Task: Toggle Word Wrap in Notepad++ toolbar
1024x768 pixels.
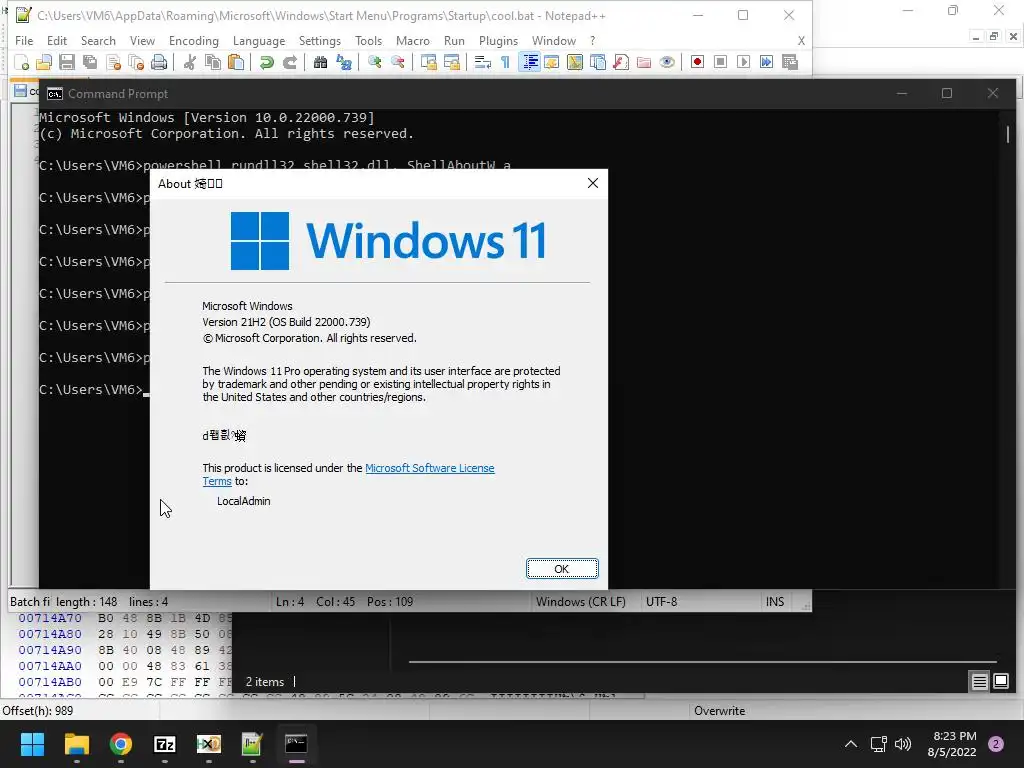Action: click(483, 62)
